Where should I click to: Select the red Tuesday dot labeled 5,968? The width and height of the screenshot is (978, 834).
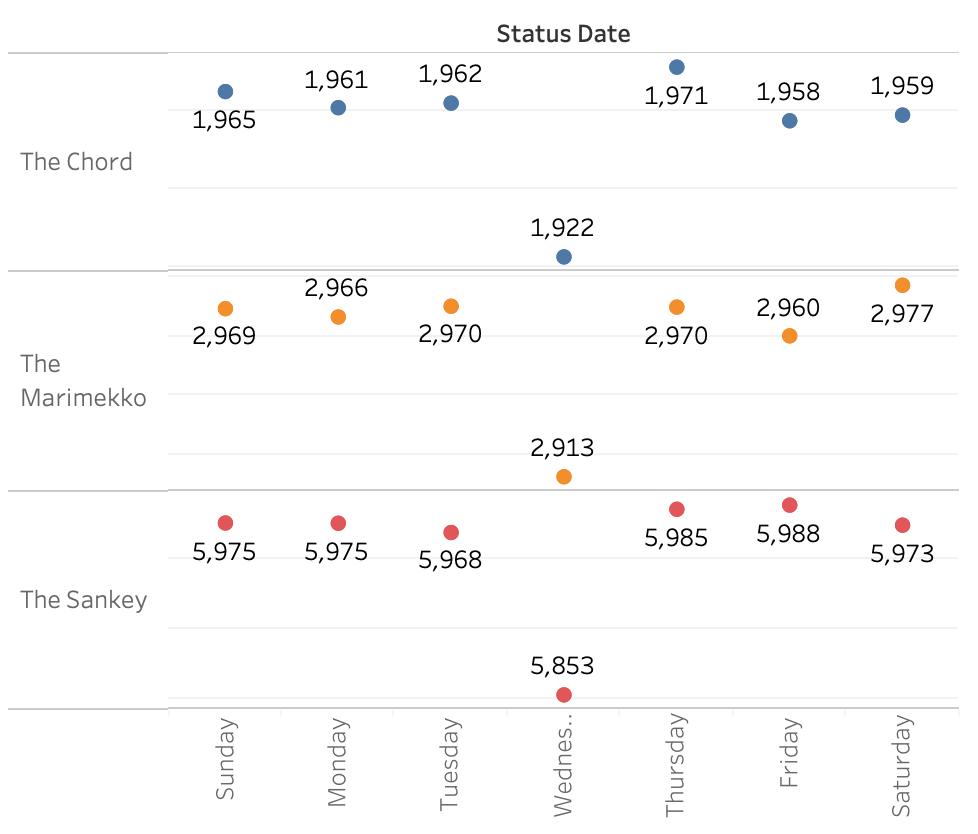point(451,533)
